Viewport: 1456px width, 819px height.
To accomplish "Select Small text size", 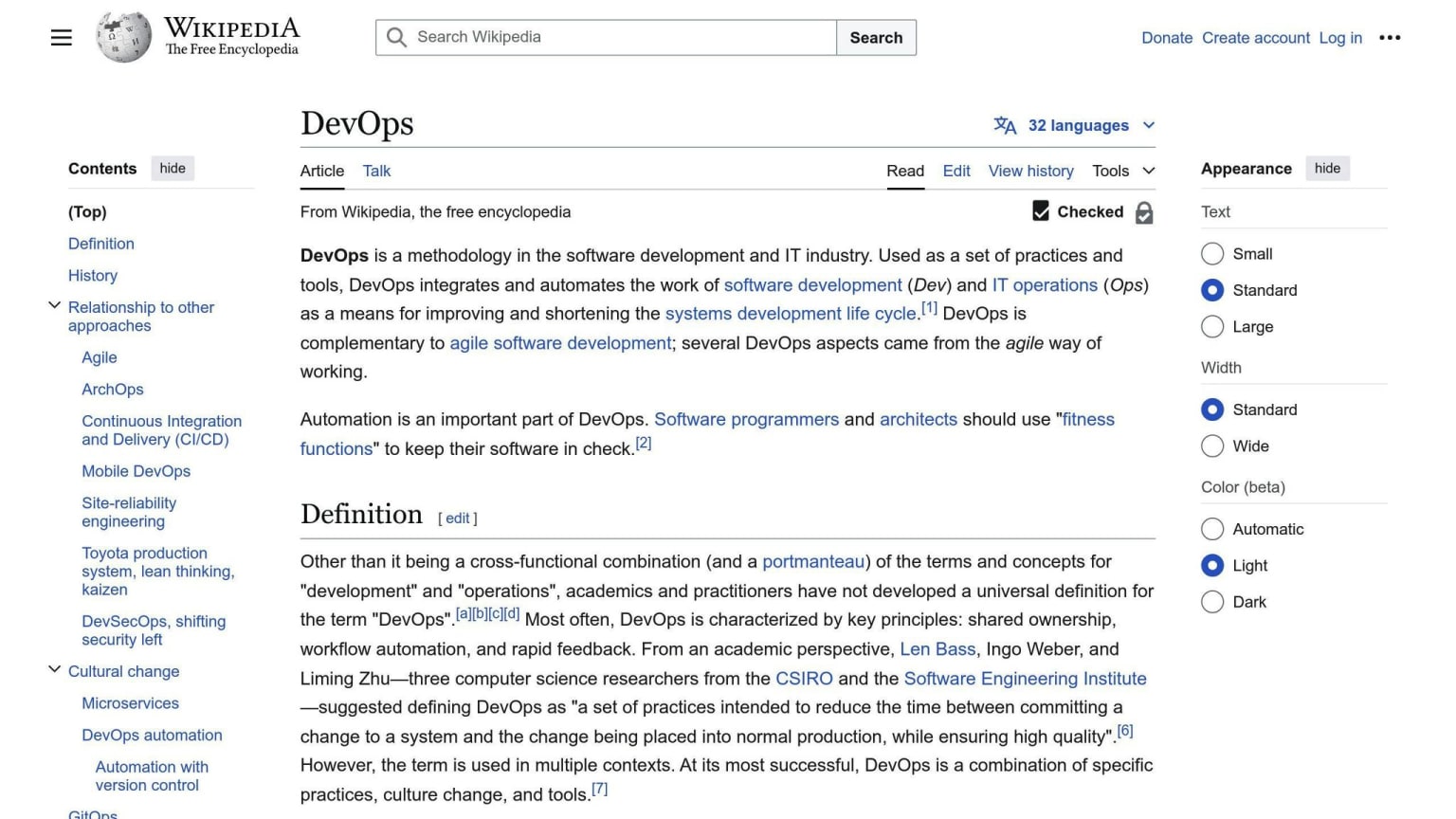I will point(1212,254).
